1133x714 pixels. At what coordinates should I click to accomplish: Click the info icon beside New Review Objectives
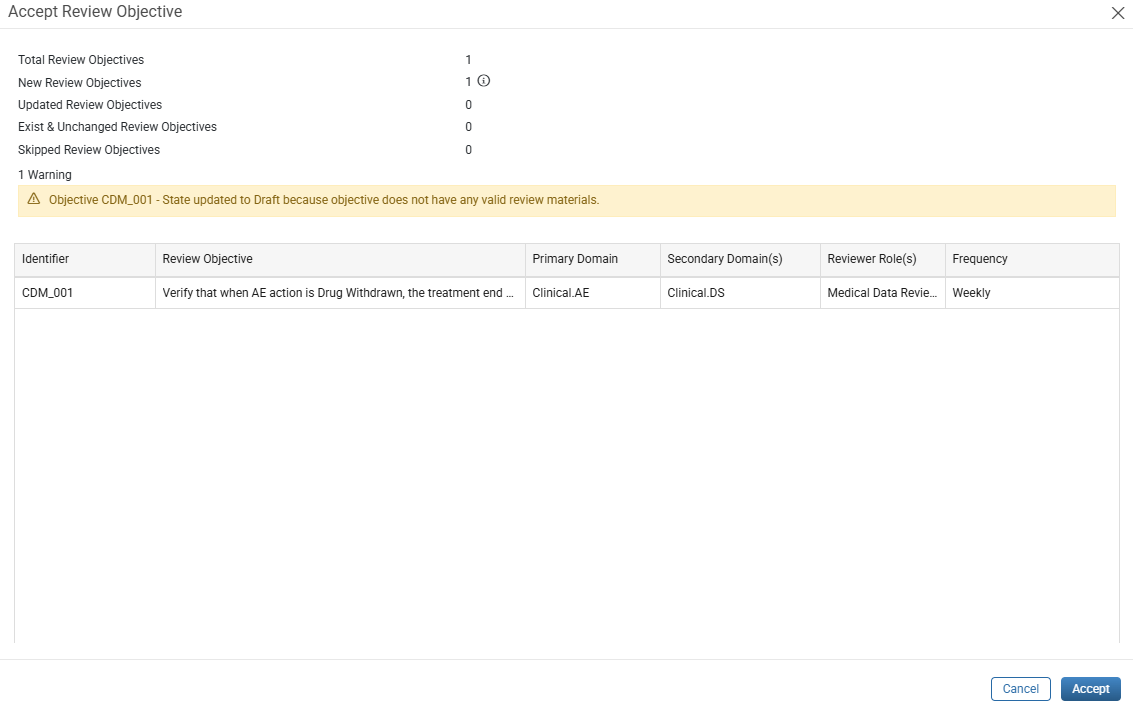pos(483,81)
